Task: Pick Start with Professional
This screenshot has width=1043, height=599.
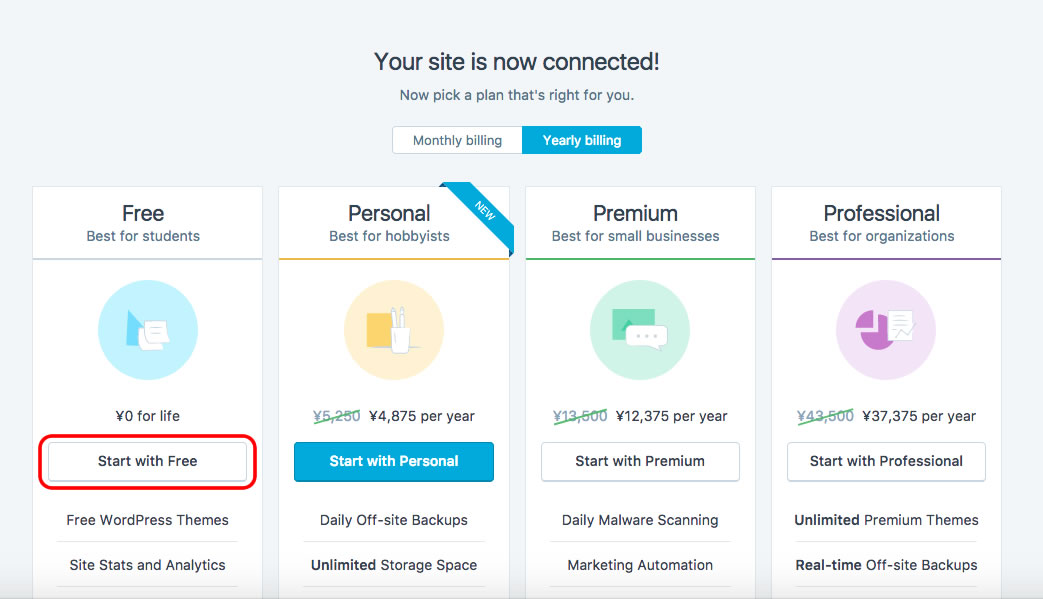Action: tap(886, 461)
